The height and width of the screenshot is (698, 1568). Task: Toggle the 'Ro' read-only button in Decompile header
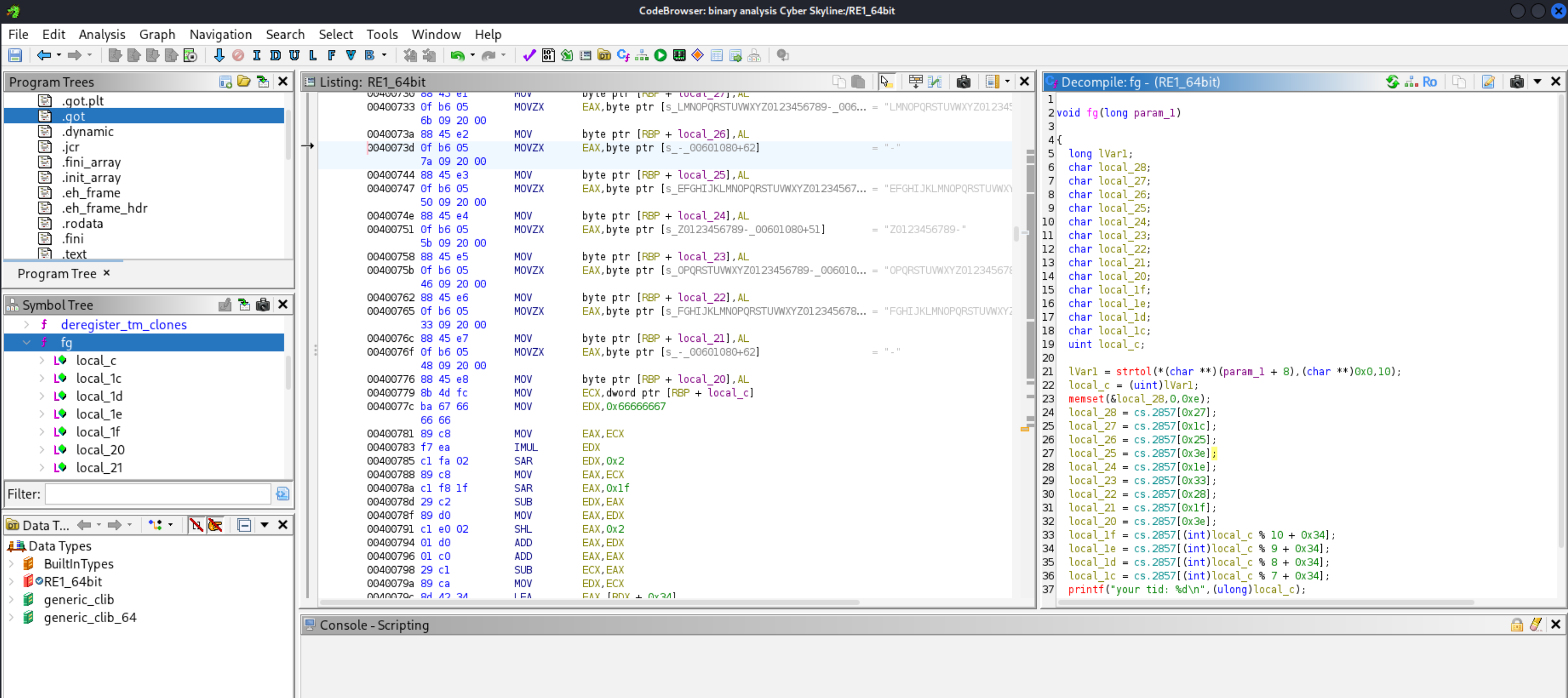point(1430,82)
